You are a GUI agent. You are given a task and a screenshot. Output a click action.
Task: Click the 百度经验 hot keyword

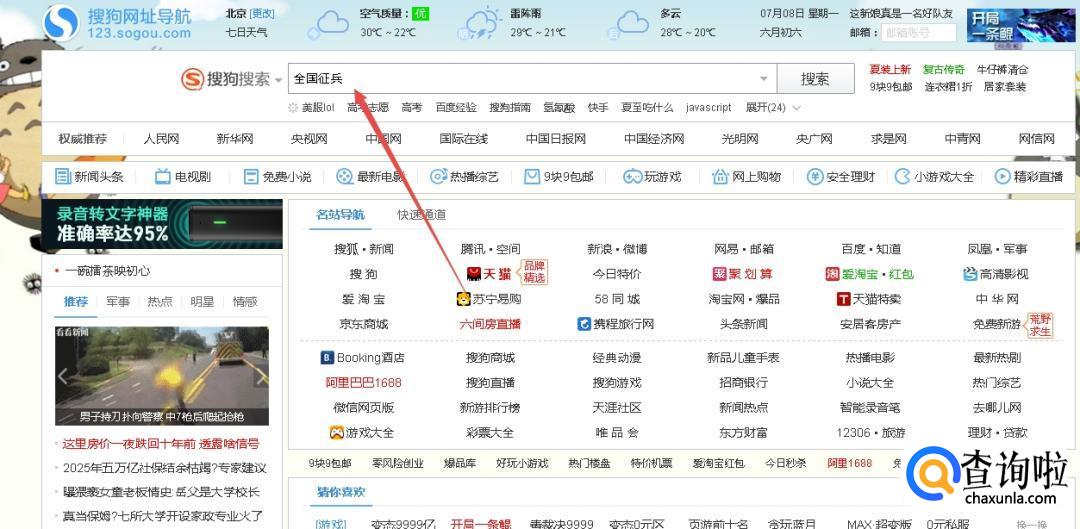(x=456, y=108)
